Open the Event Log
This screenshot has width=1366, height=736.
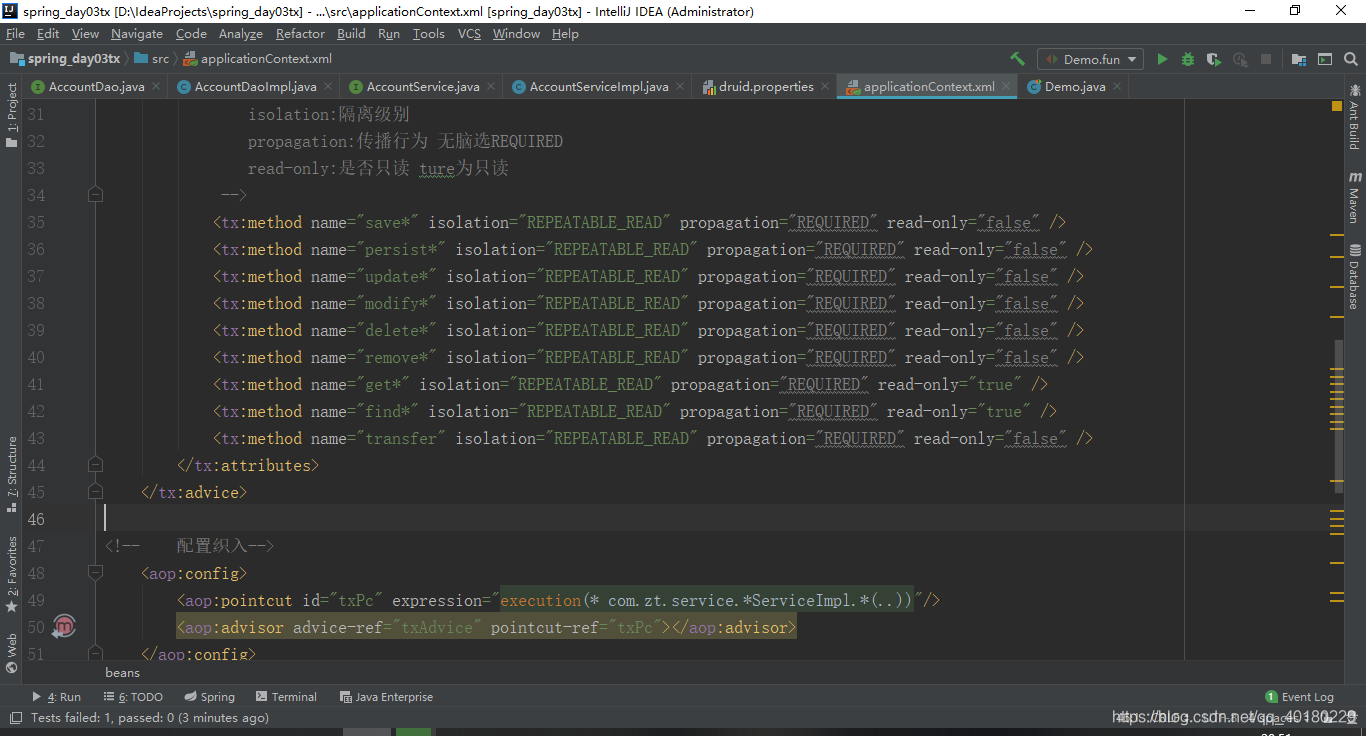[1300, 697]
